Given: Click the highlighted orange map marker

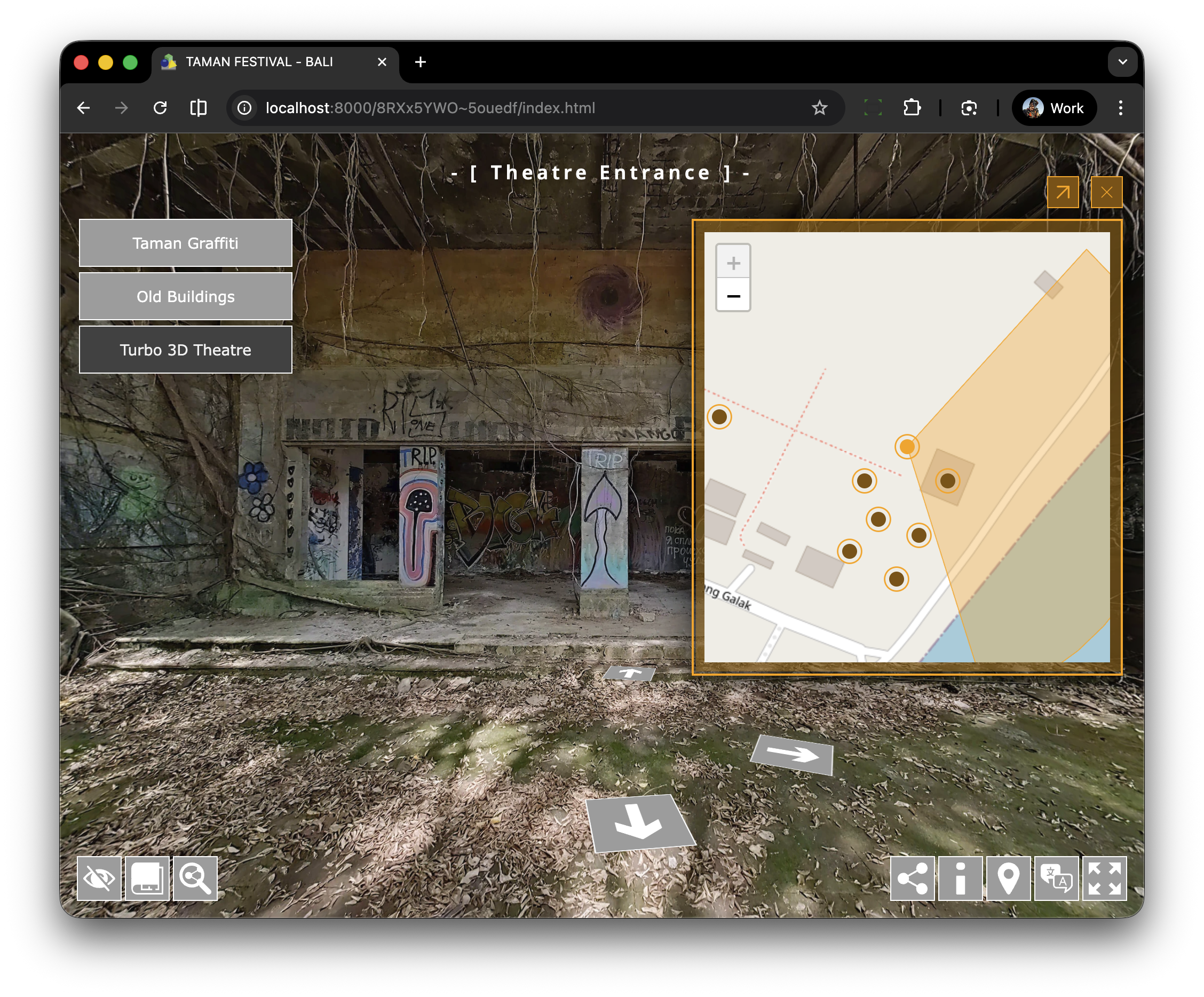Looking at the screenshot, I should click(x=907, y=447).
